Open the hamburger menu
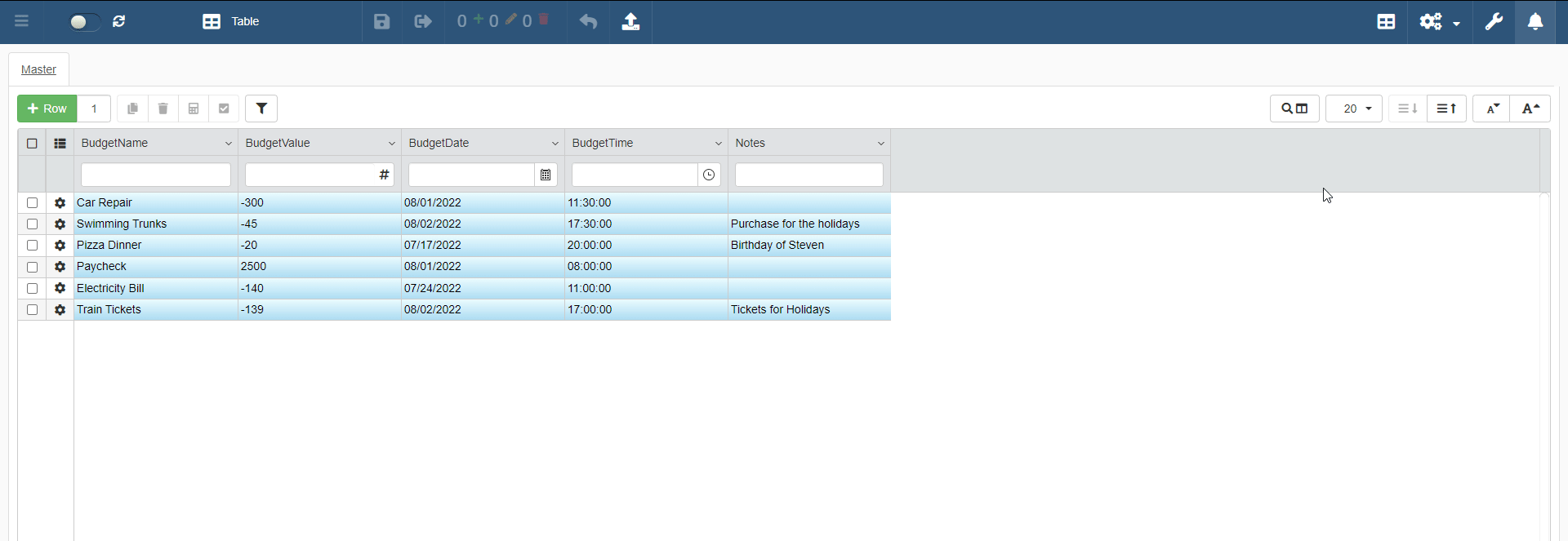The height and width of the screenshot is (541, 1568). pyautogui.click(x=22, y=22)
